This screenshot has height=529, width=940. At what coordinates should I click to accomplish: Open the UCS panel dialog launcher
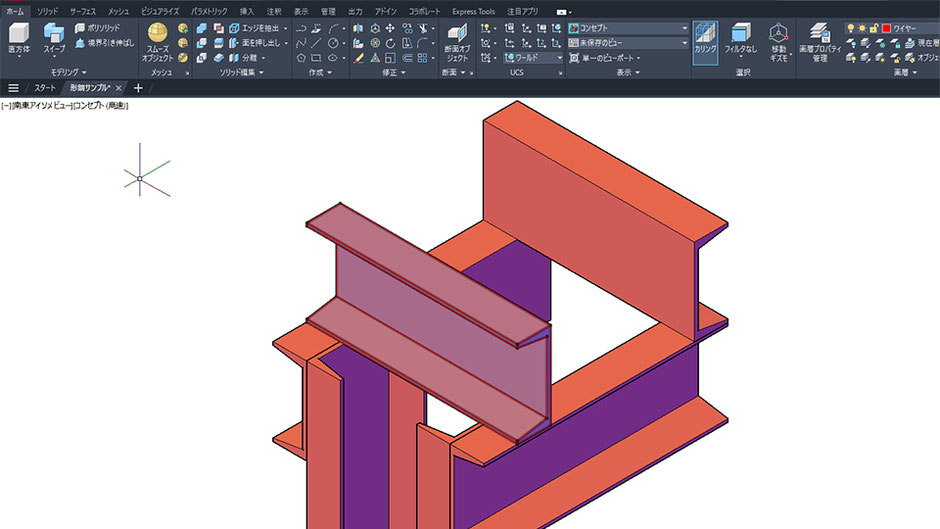pyautogui.click(x=561, y=73)
